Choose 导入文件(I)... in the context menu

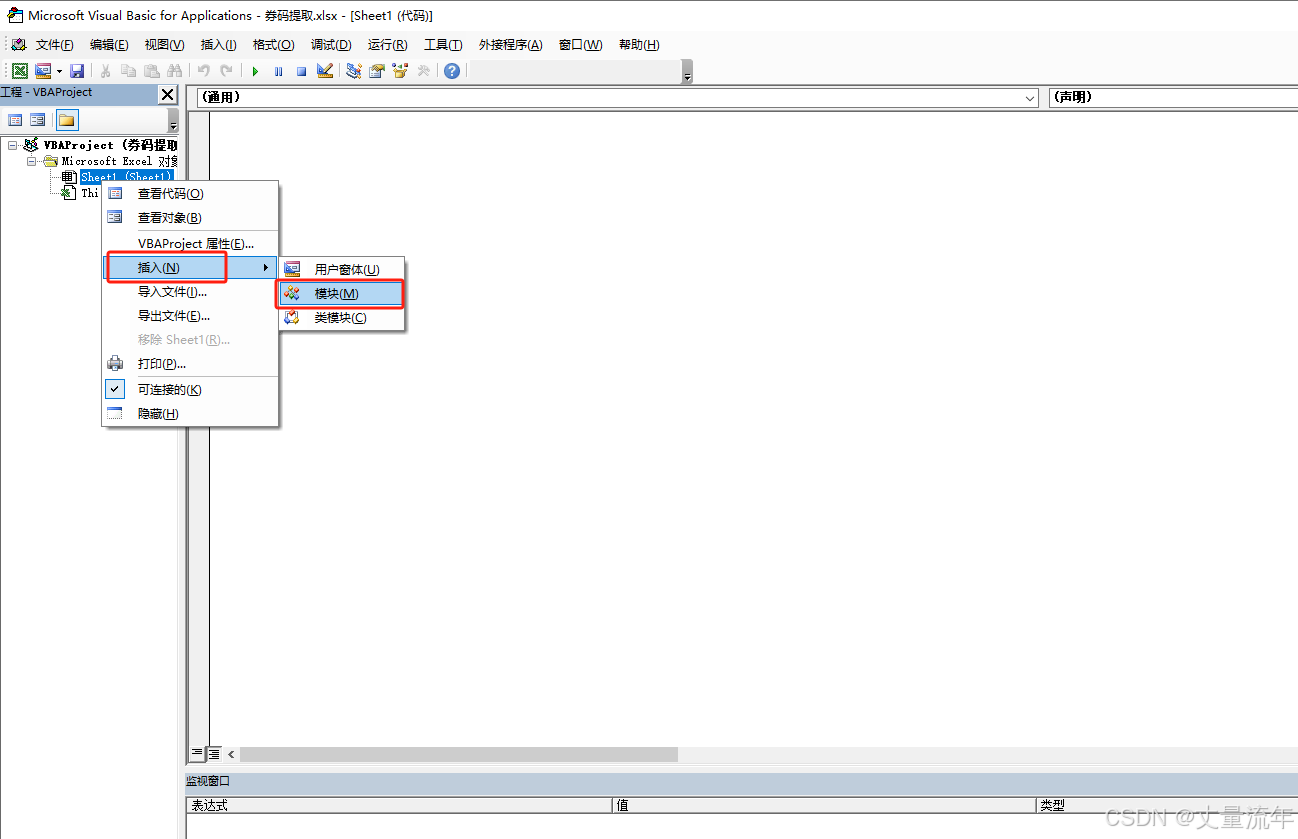pos(190,292)
